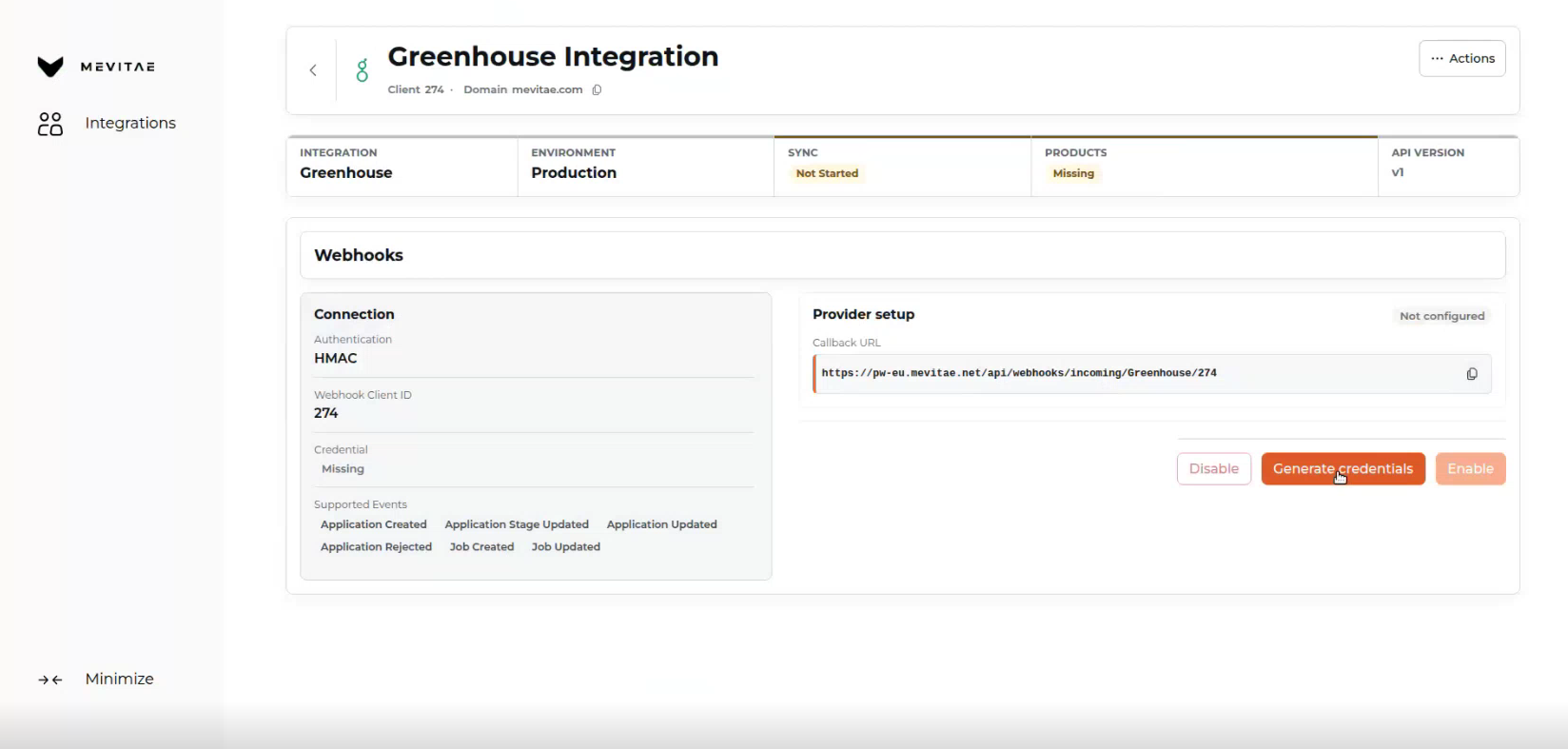This screenshot has width=1568, height=749.
Task: Click the Job Updated event tag
Action: pyautogui.click(x=566, y=547)
